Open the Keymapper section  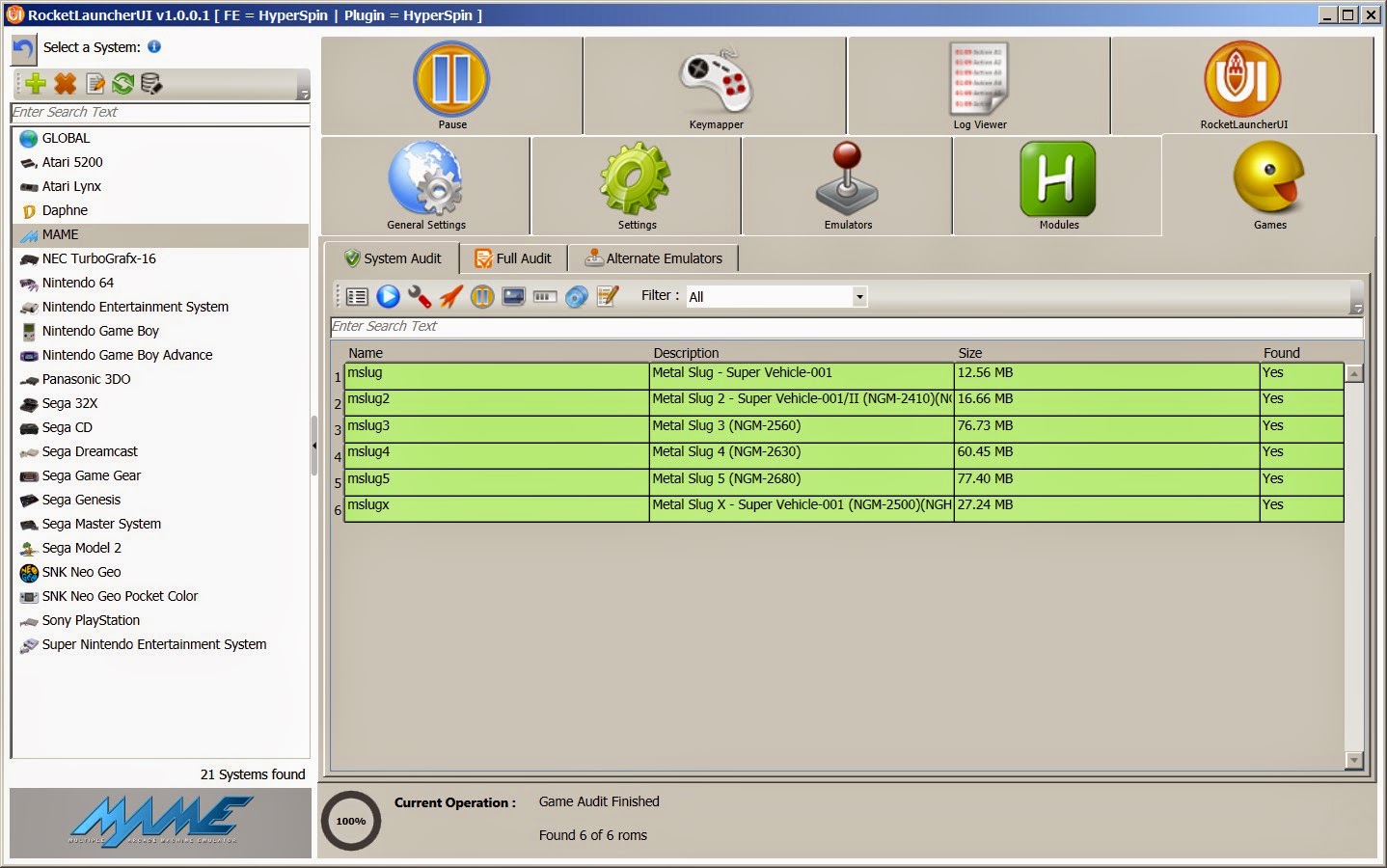click(716, 86)
